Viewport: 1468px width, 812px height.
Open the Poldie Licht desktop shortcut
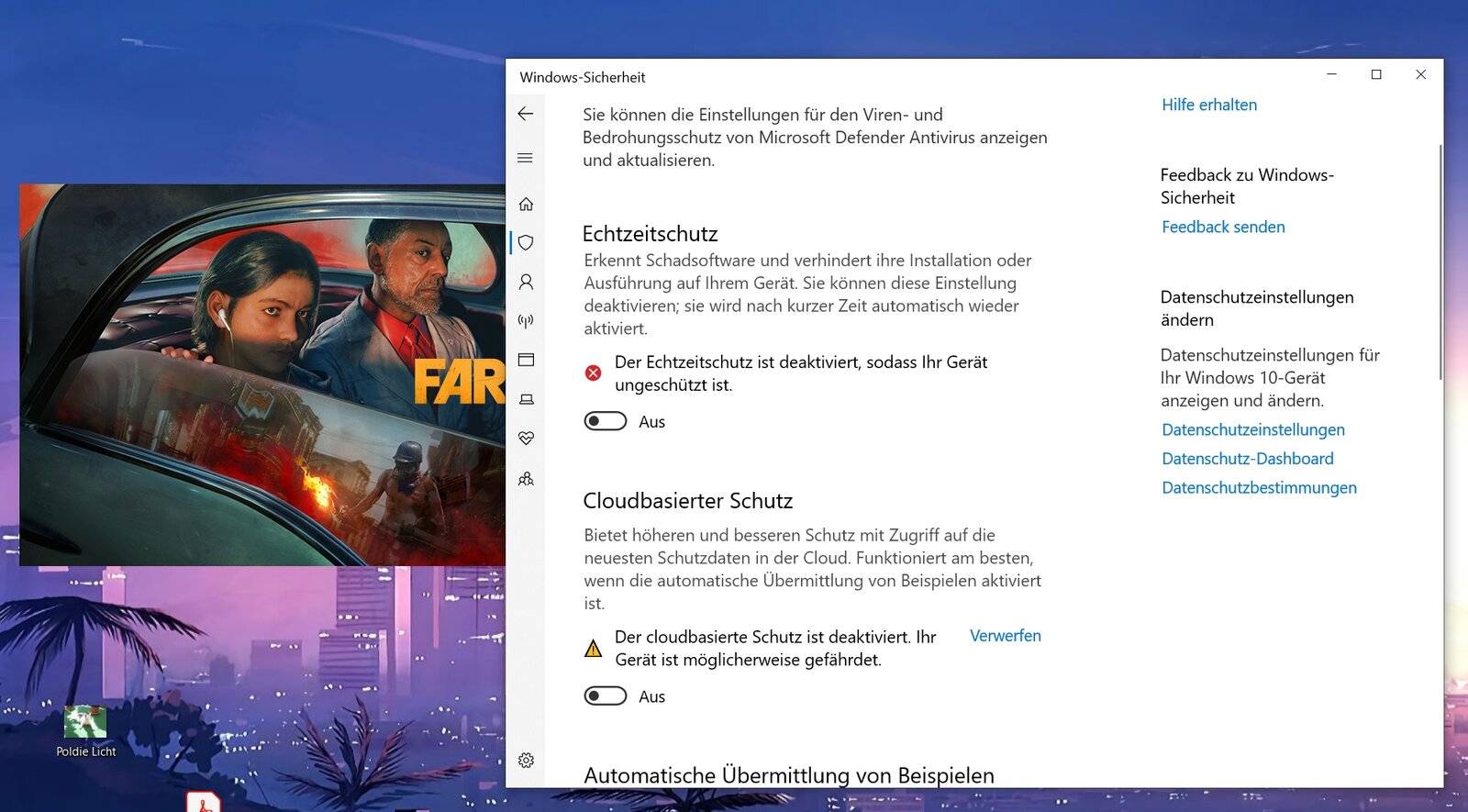click(85, 731)
